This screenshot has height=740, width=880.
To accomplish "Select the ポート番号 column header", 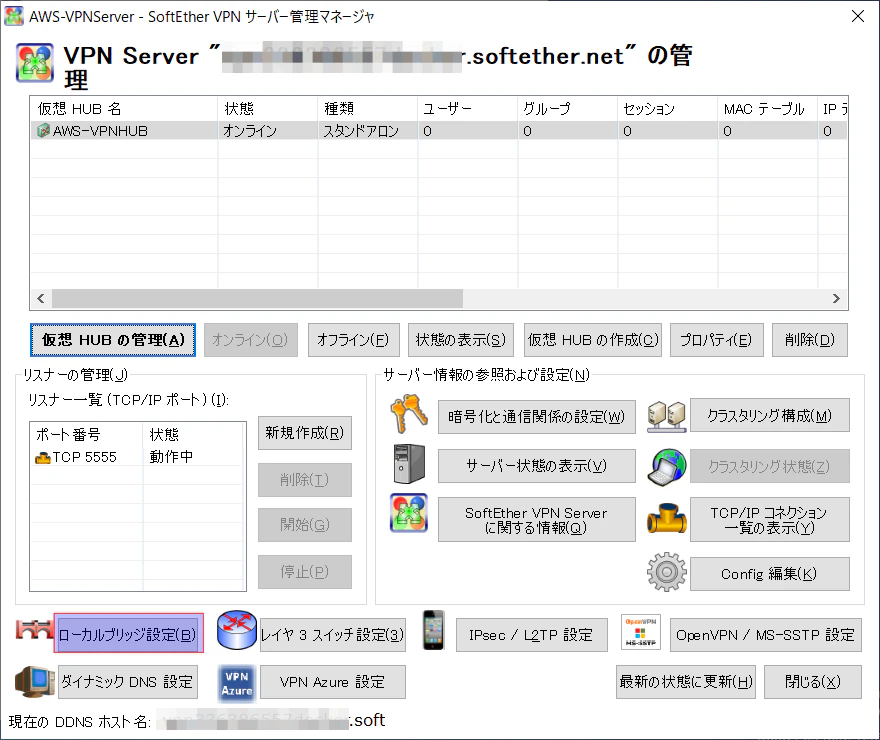I will point(86,435).
